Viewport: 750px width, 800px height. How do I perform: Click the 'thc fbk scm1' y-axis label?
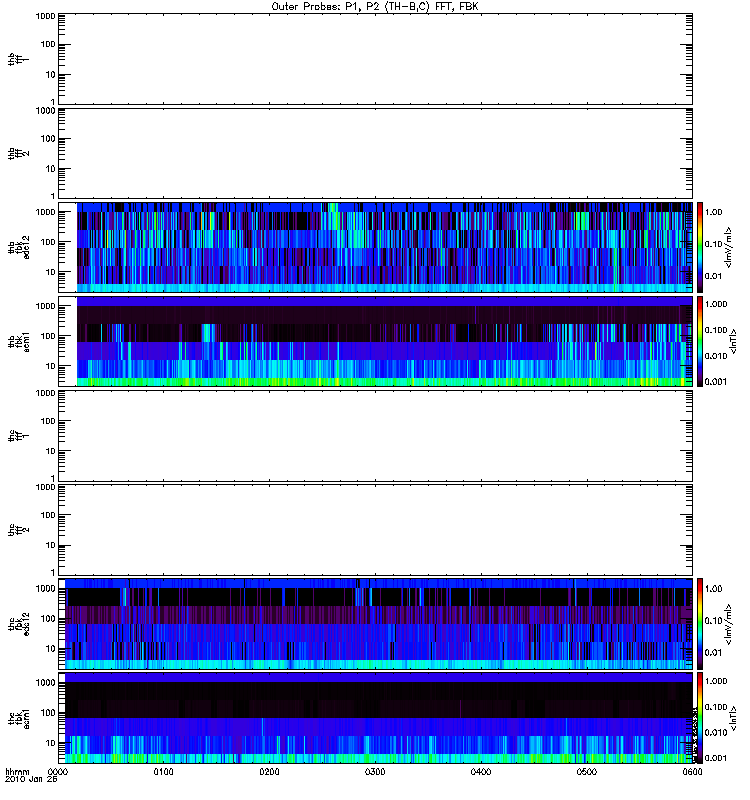[19, 718]
